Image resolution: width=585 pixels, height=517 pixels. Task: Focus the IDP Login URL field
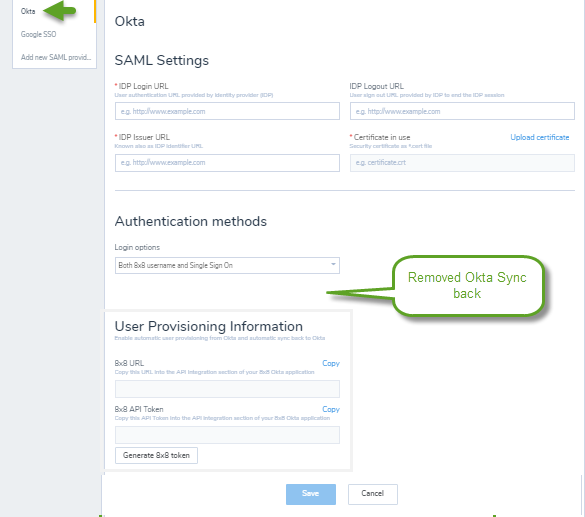[227, 111]
